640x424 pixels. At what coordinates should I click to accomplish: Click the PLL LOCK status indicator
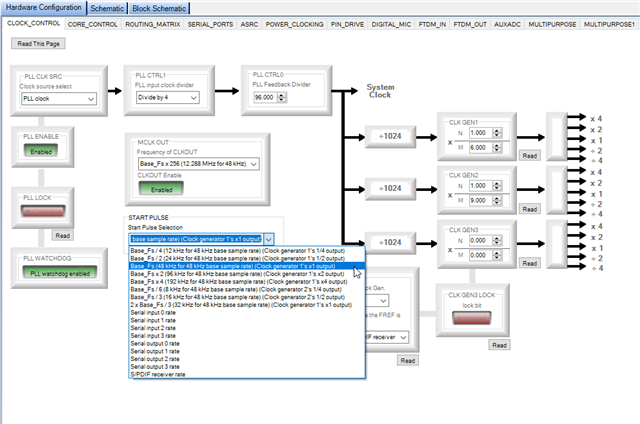coord(43,211)
